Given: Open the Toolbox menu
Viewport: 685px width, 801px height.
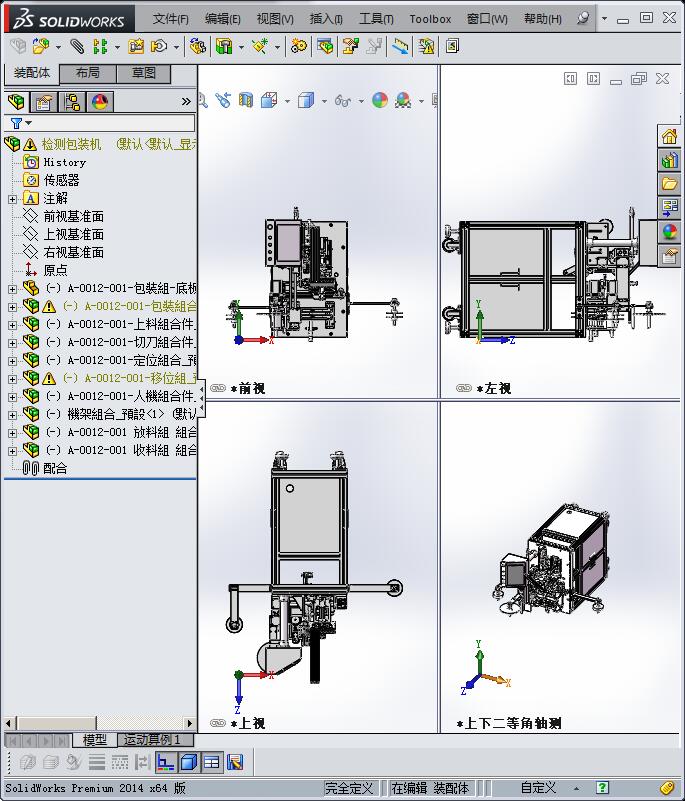Looking at the screenshot, I should click(430, 19).
